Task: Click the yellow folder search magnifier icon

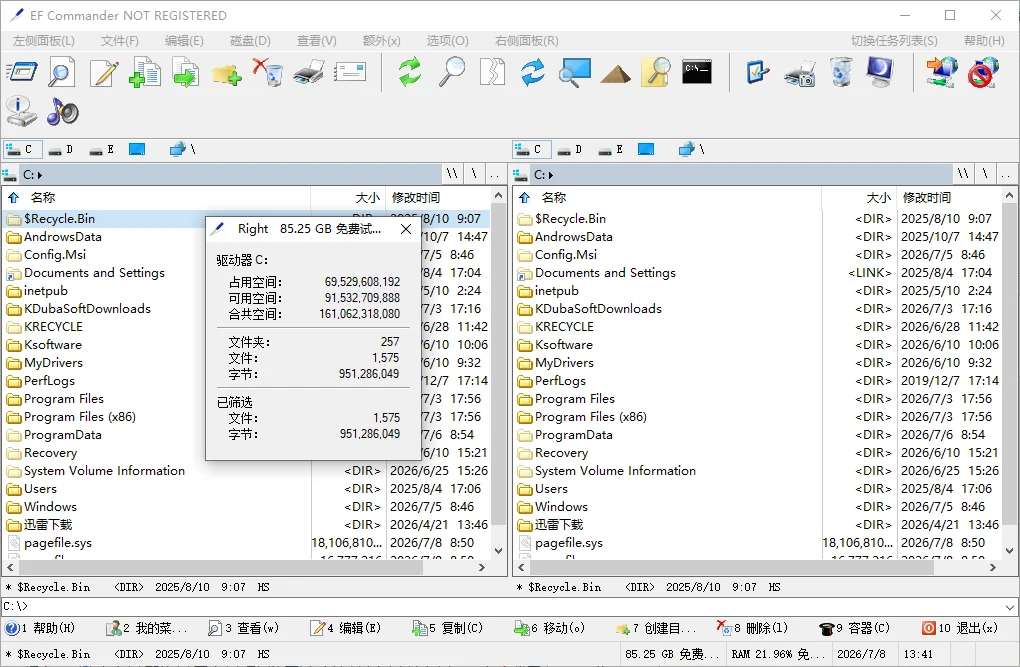Action: pos(656,72)
